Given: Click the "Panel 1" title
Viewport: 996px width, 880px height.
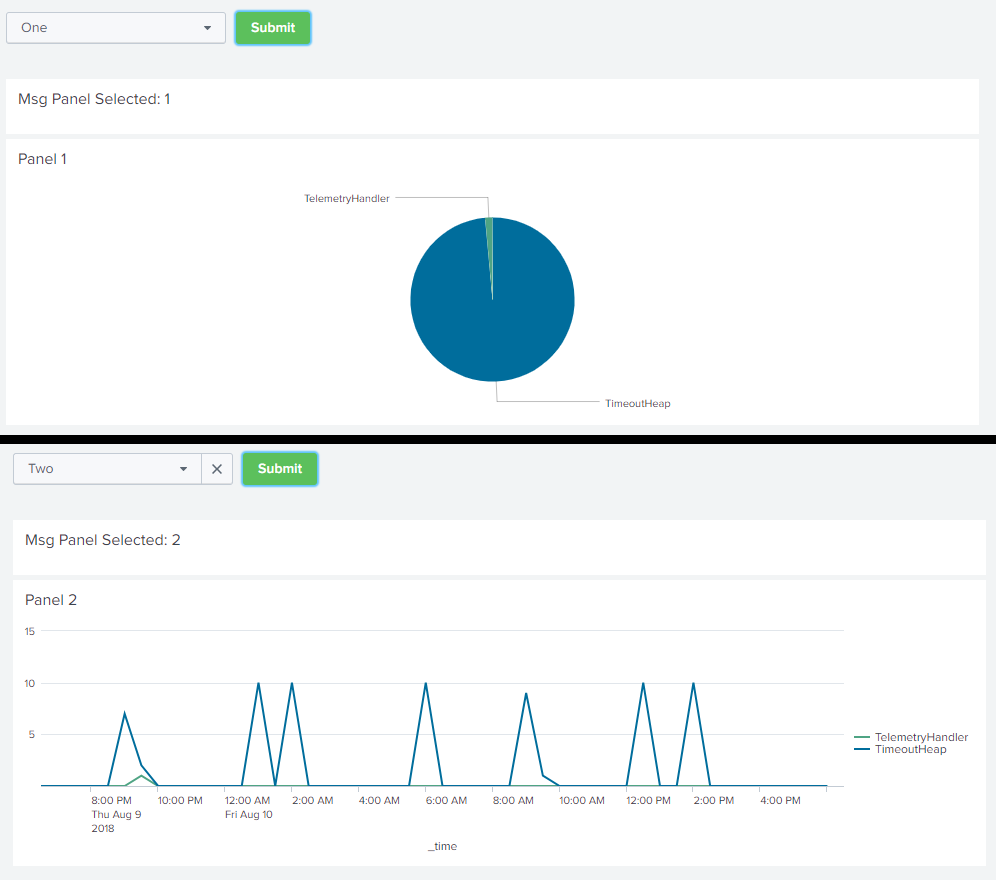Looking at the screenshot, I should [43, 159].
